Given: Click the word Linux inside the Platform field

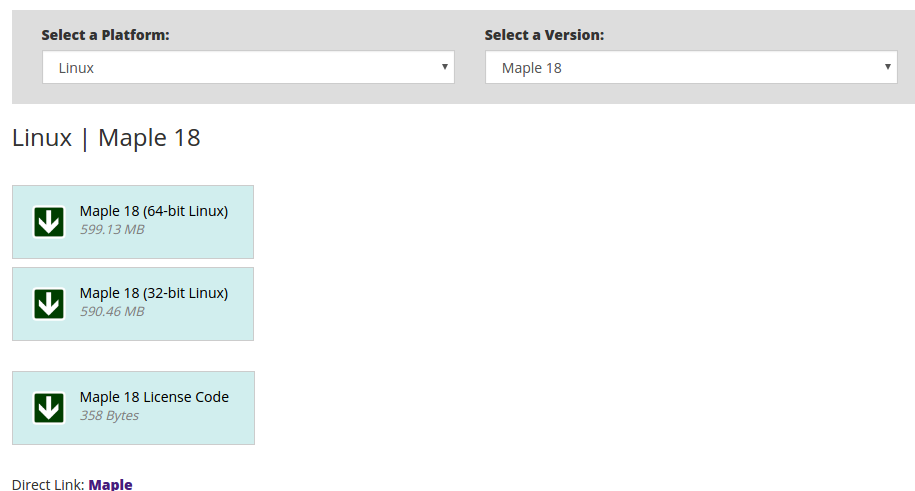Looking at the screenshot, I should tap(76, 68).
